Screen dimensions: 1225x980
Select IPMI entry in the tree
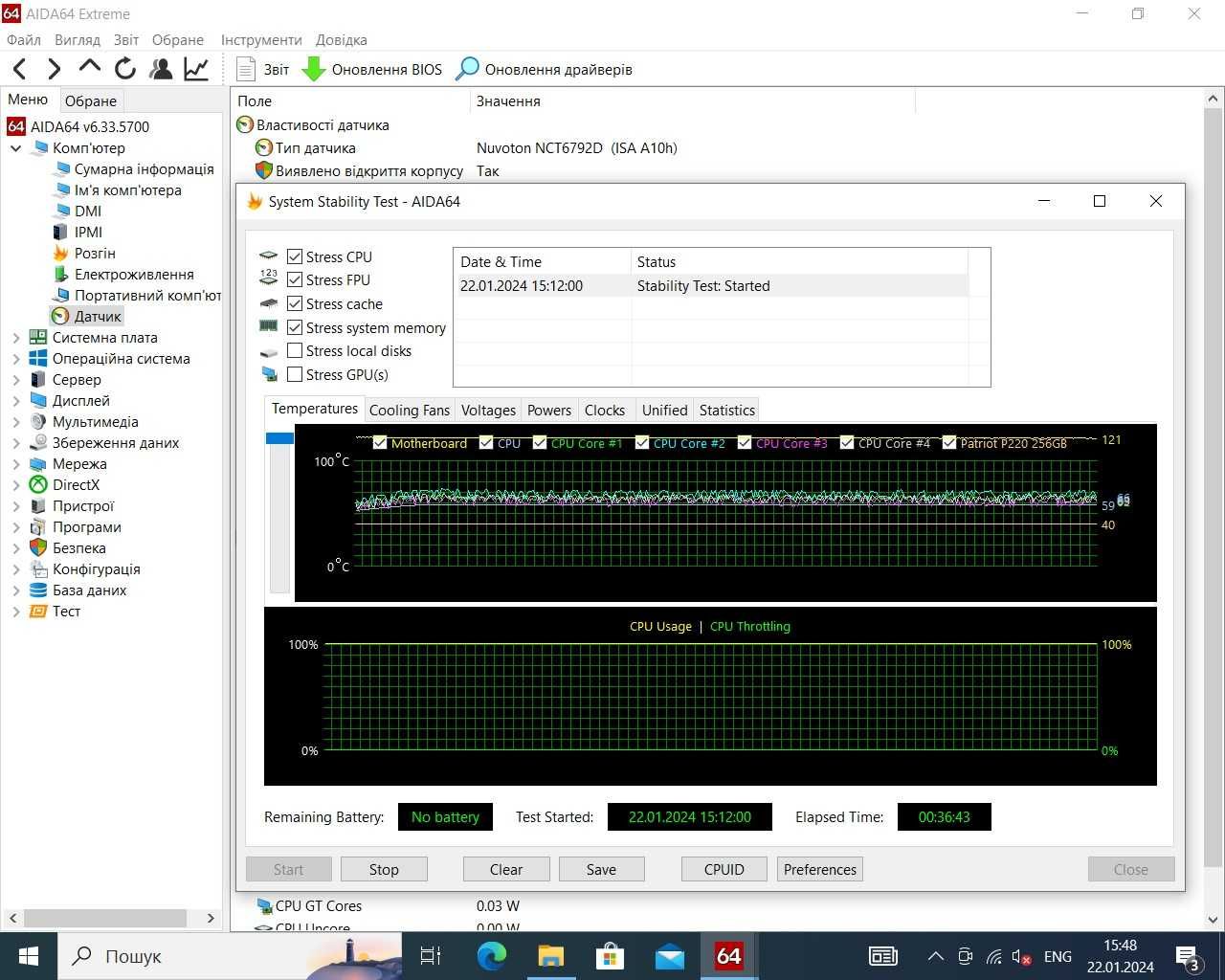click(78, 233)
